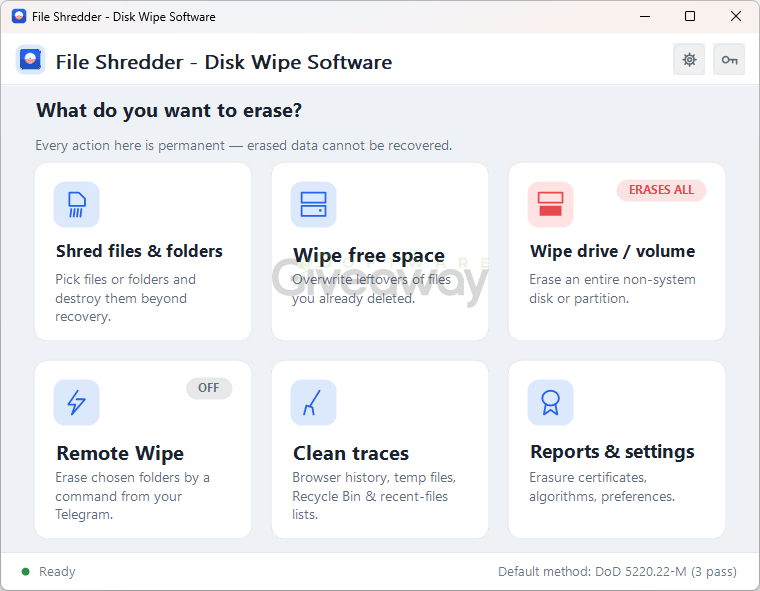Click the license key icon button
Screen dimensions: 760x591
[729, 60]
